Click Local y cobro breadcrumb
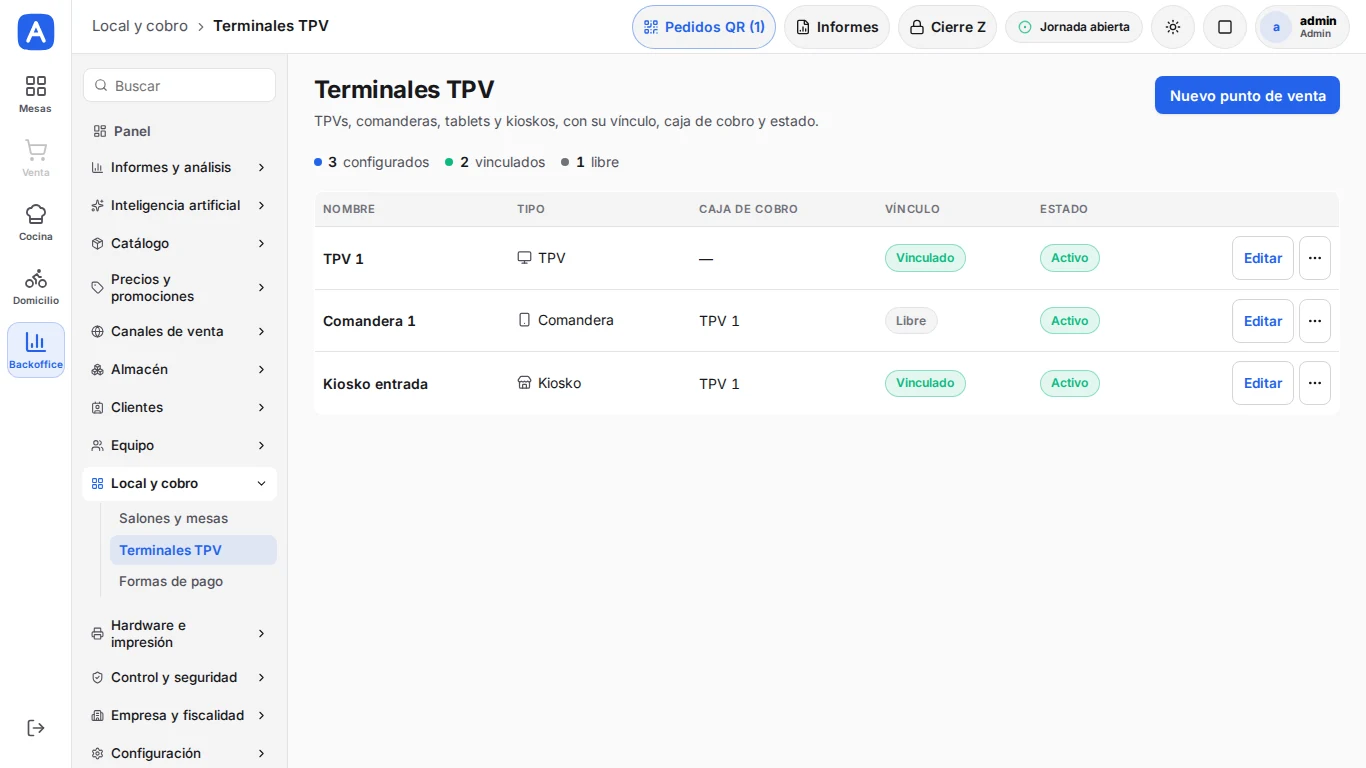The width and height of the screenshot is (1366, 768). [140, 26]
